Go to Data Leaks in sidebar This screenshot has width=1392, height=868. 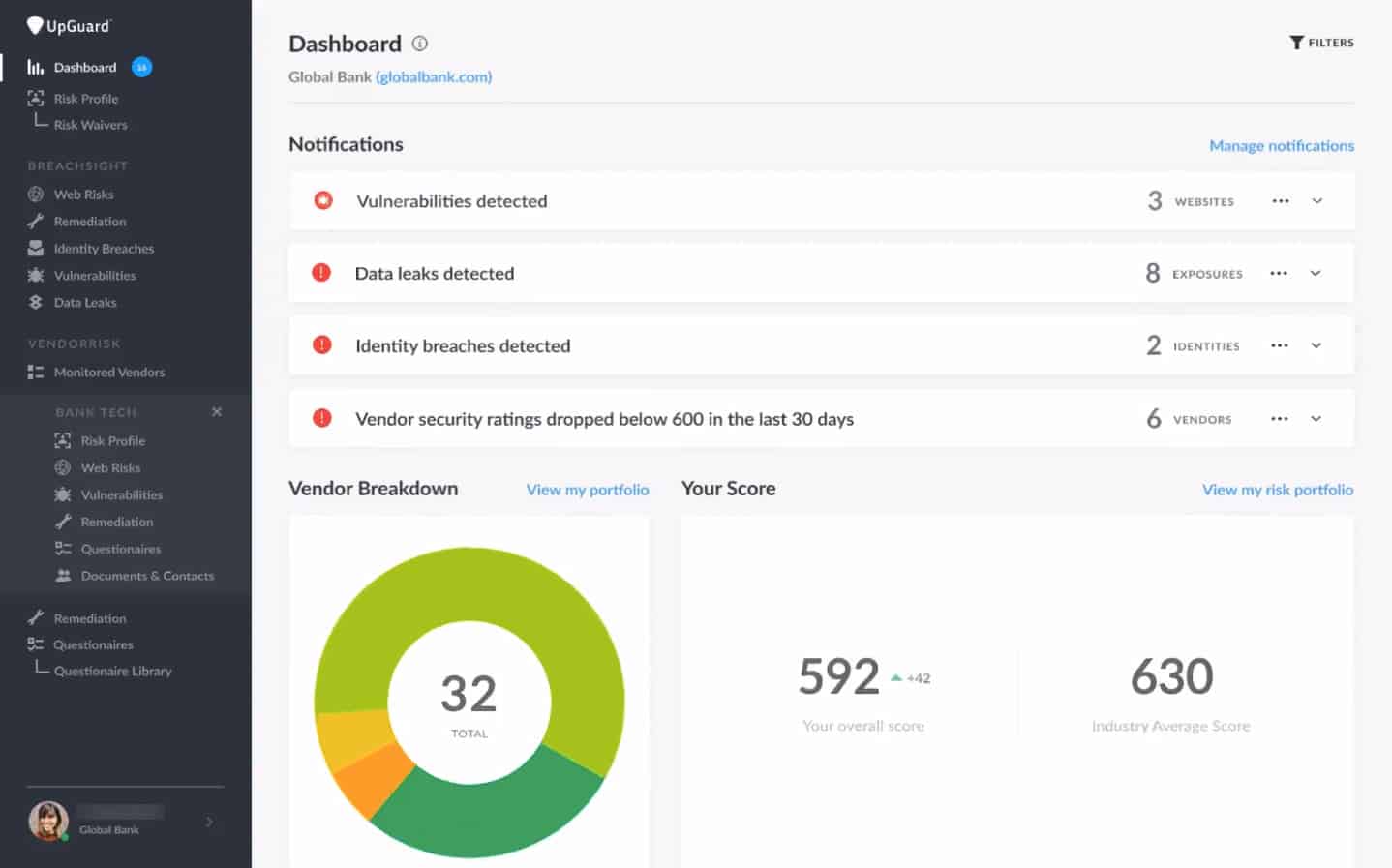(x=85, y=302)
